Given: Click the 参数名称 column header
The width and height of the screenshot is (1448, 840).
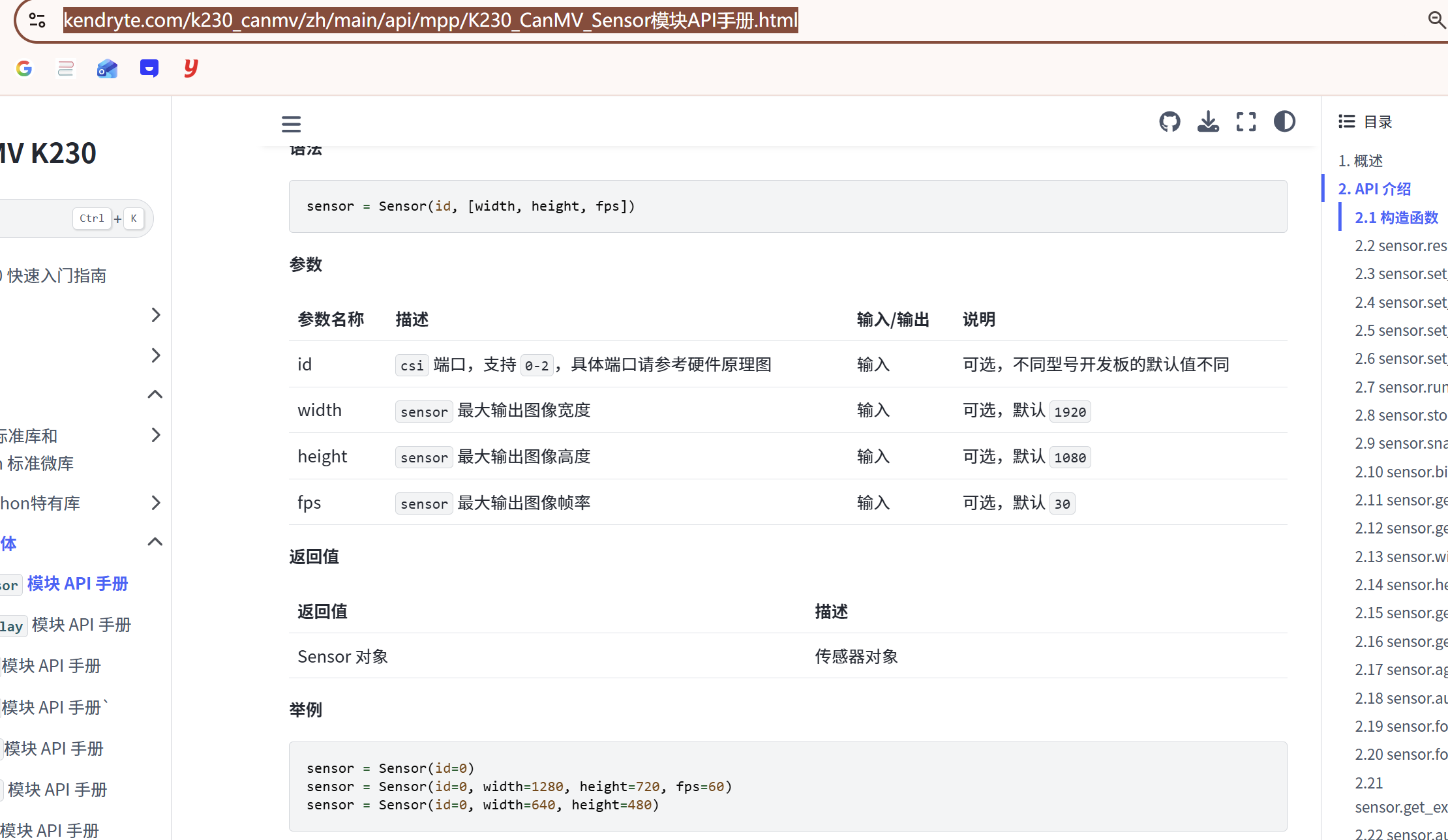Looking at the screenshot, I should tap(331, 320).
